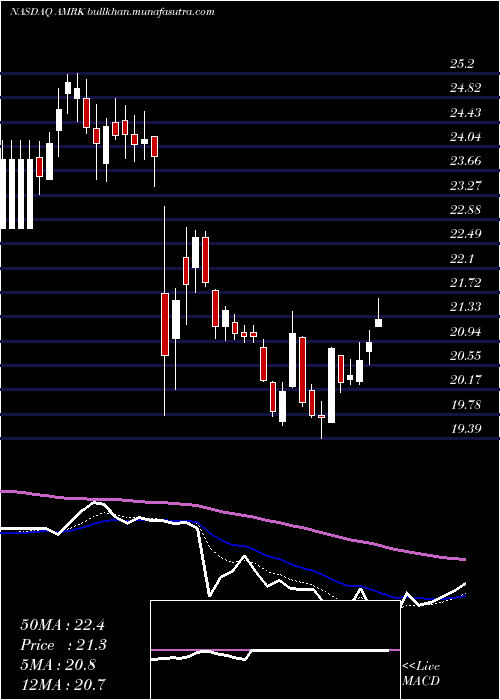Viewport: 500px width, 700px height.
Task: Click the red candle just below 22.49
Action: [205, 260]
